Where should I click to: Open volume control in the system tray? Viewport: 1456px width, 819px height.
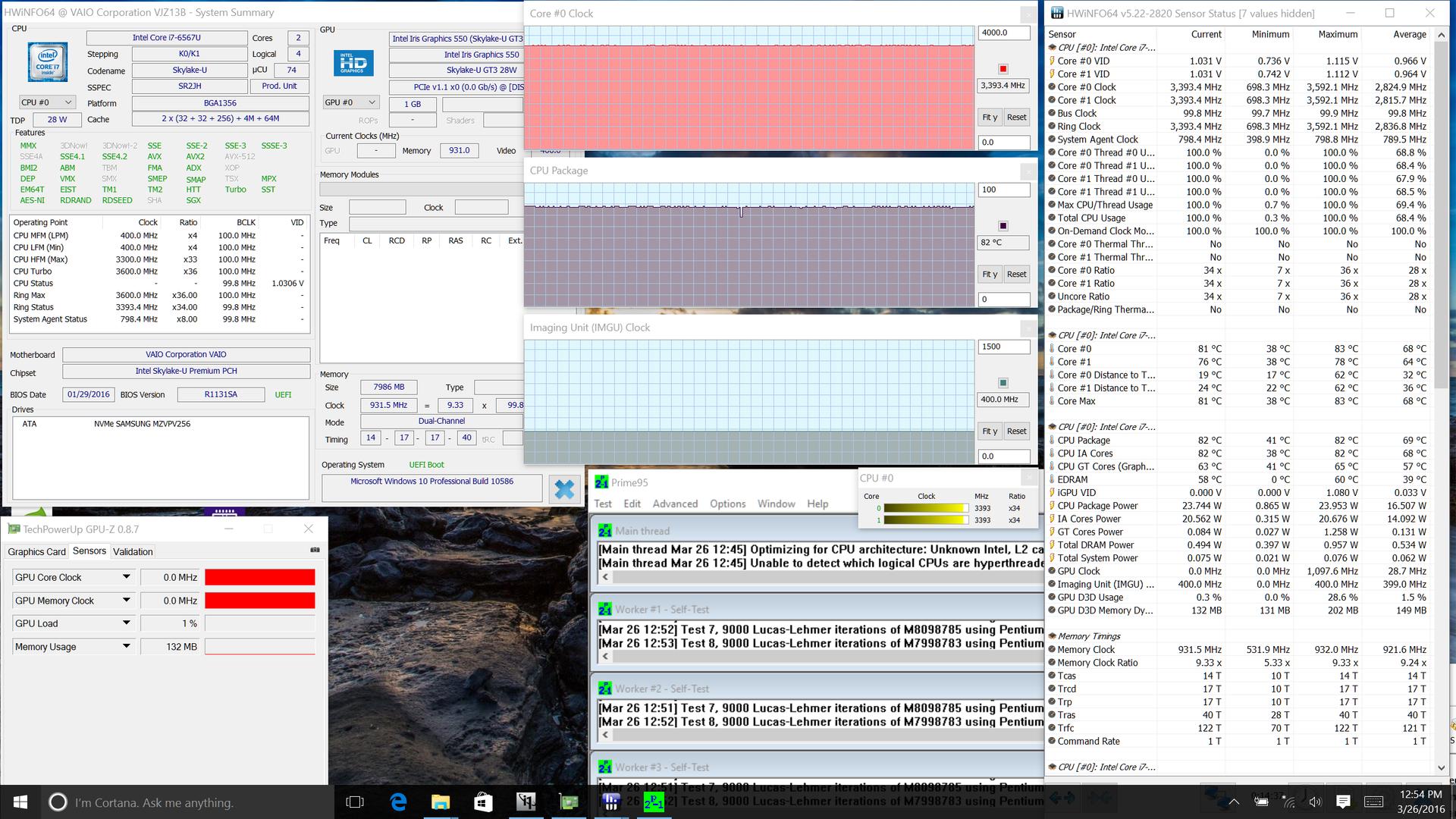coord(1315,802)
